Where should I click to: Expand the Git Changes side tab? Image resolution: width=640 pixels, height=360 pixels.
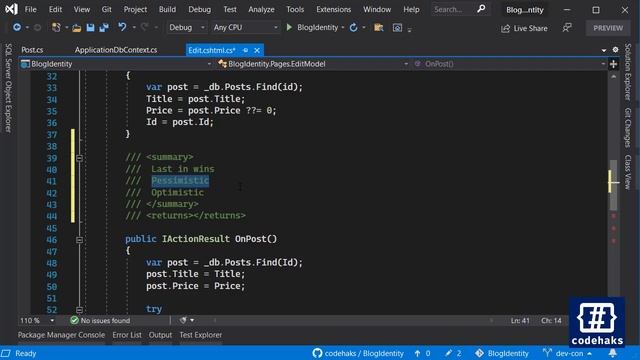pyautogui.click(x=628, y=127)
